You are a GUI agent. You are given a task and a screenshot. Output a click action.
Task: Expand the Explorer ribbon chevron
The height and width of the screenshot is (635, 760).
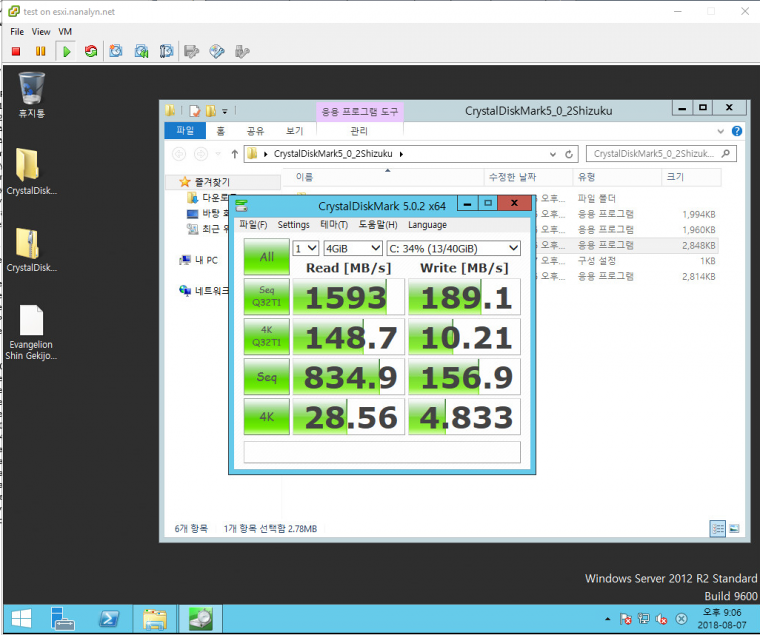tap(721, 131)
